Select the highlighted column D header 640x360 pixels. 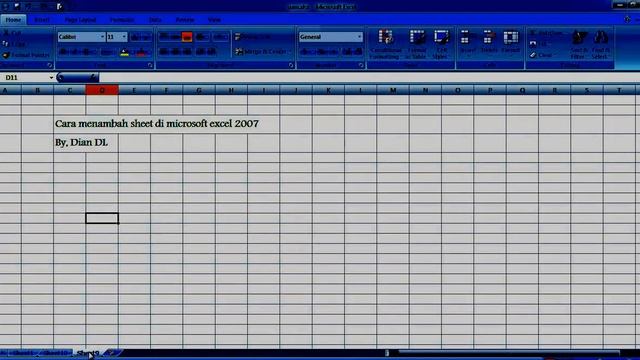[102, 90]
